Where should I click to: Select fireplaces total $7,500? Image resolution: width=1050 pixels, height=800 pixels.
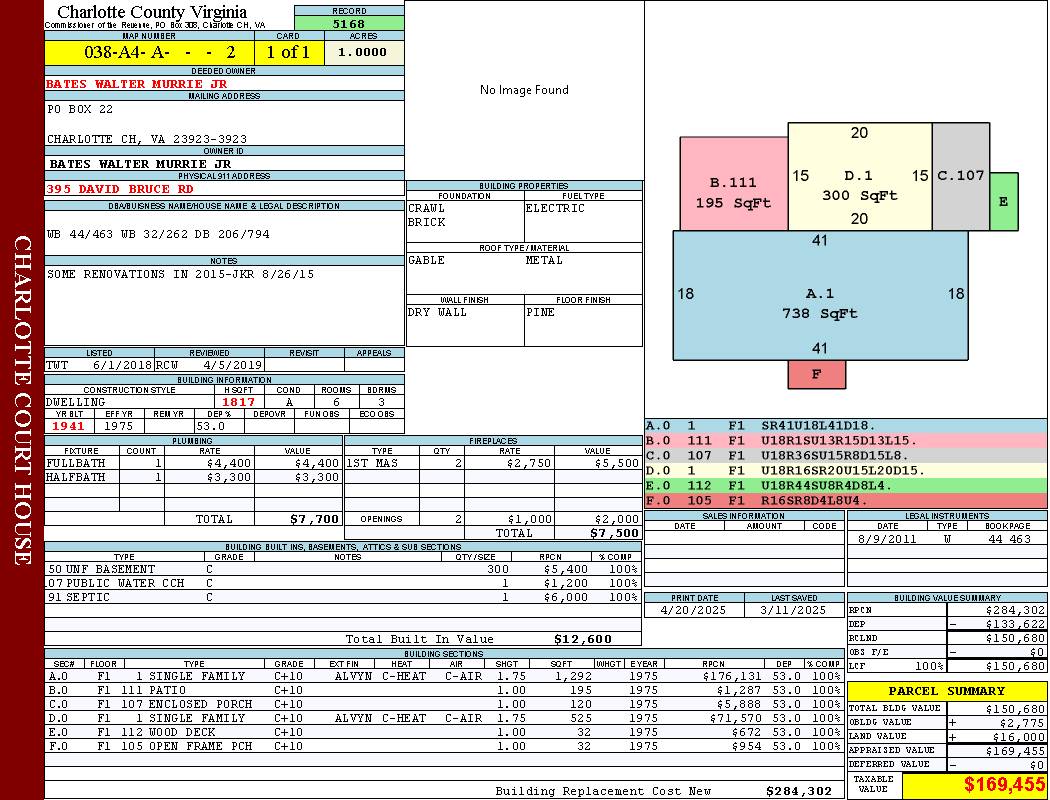pyautogui.click(x=614, y=534)
